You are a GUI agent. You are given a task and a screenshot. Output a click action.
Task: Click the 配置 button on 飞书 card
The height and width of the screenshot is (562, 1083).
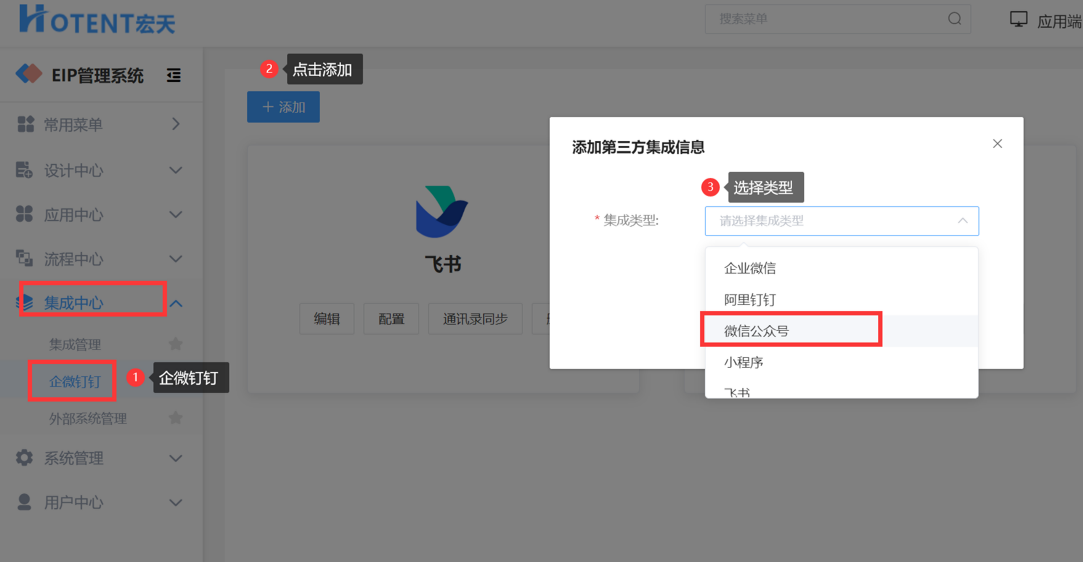[391, 318]
